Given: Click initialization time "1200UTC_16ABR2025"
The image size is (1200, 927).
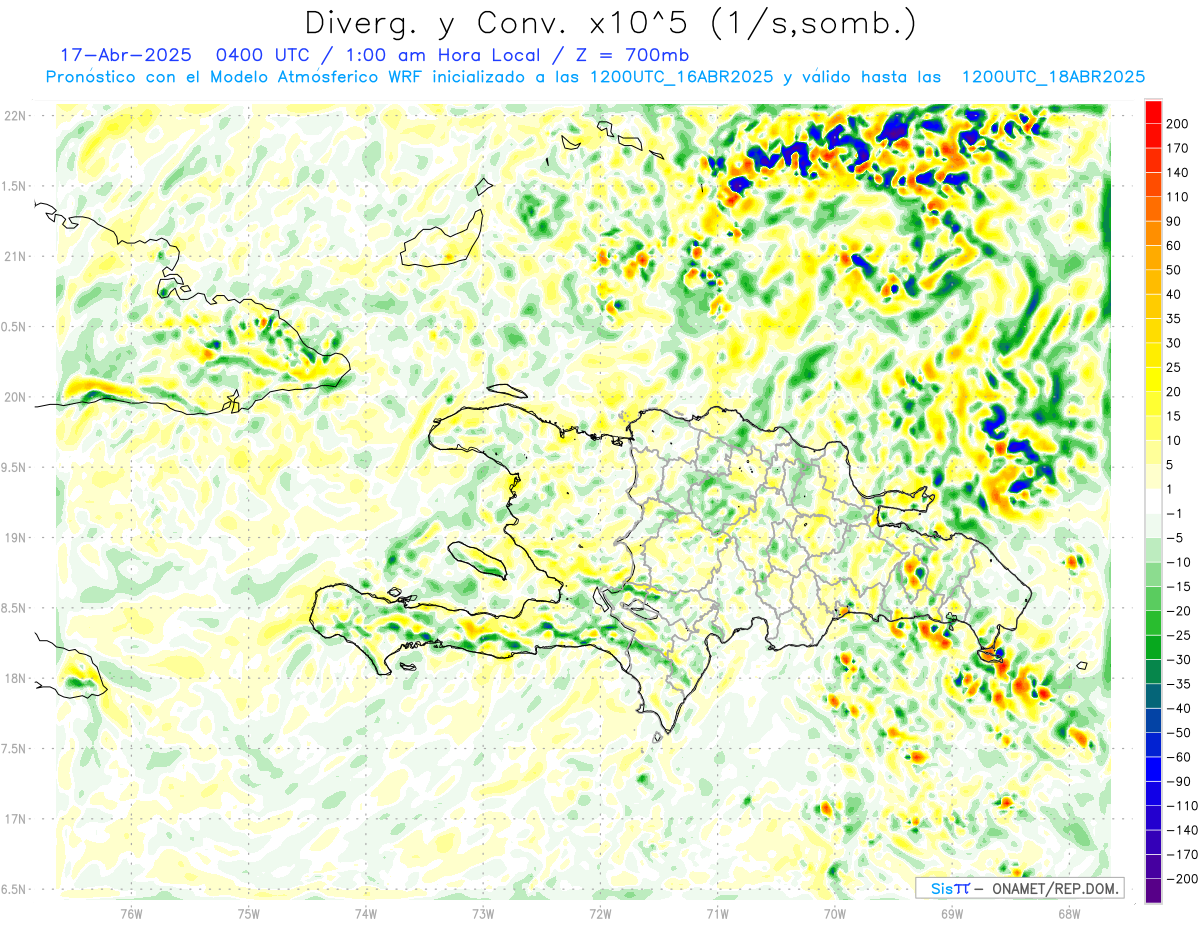Looking at the screenshot, I should (x=681, y=77).
